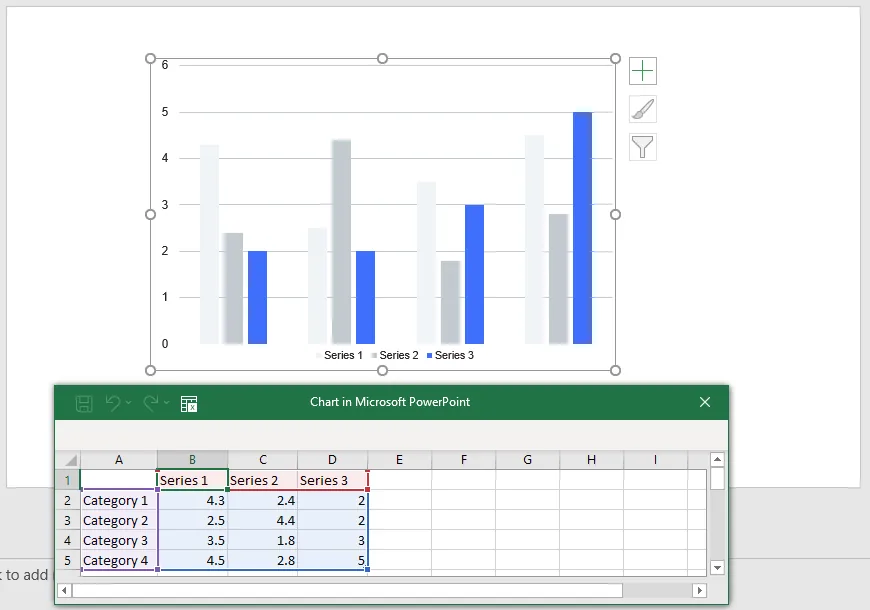Select row 1 header
The height and width of the screenshot is (610, 870).
68,480
